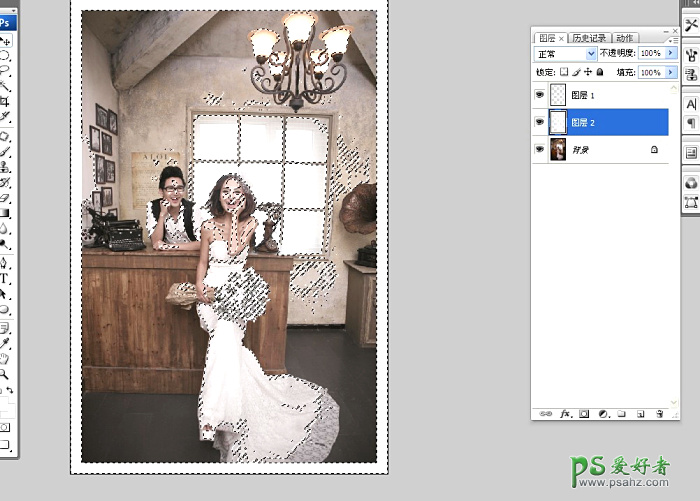Click the 背景 layer thumbnail
Viewport: 700px width, 501px height.
click(558, 149)
